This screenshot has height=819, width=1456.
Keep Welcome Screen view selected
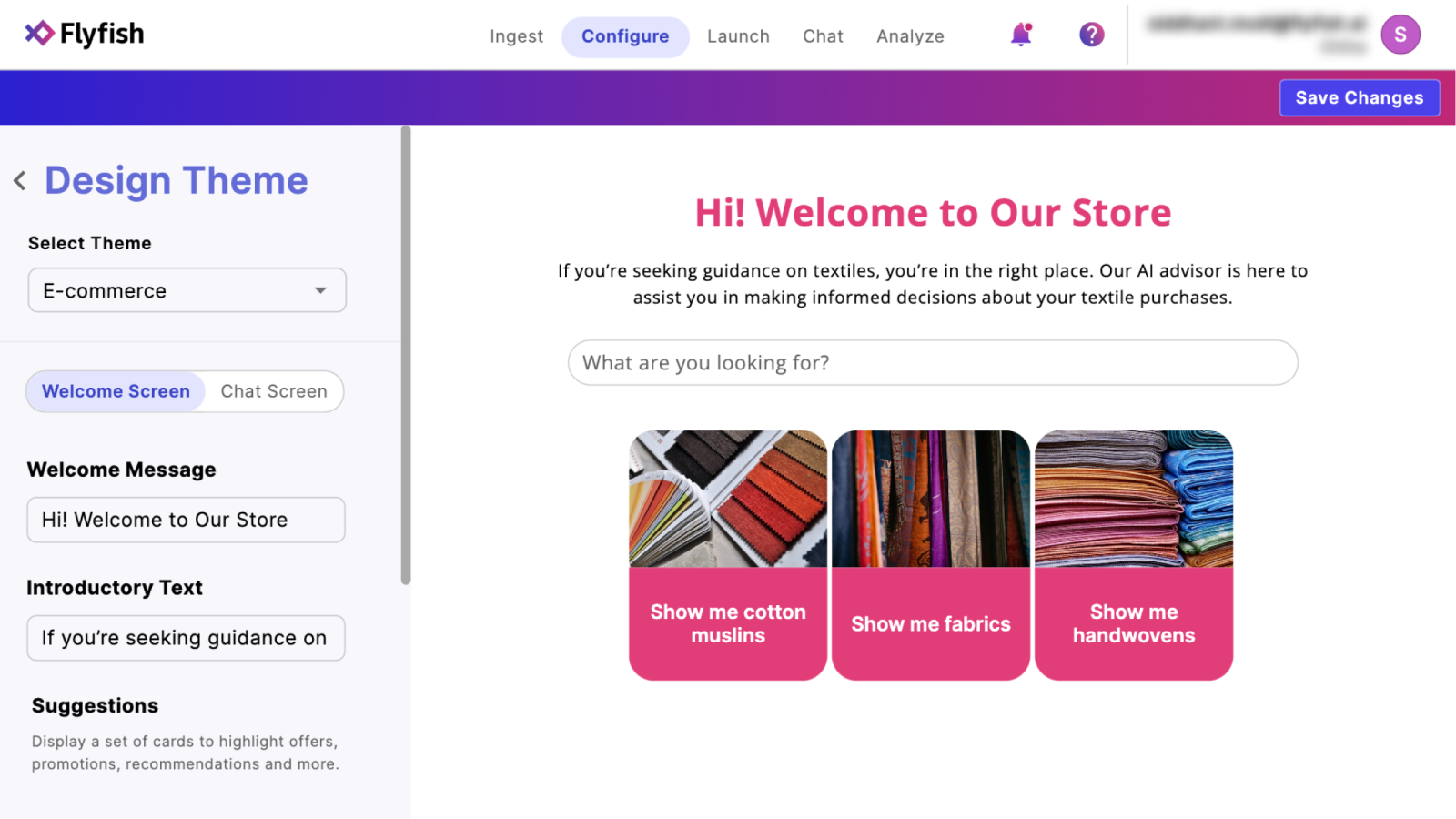(x=115, y=391)
